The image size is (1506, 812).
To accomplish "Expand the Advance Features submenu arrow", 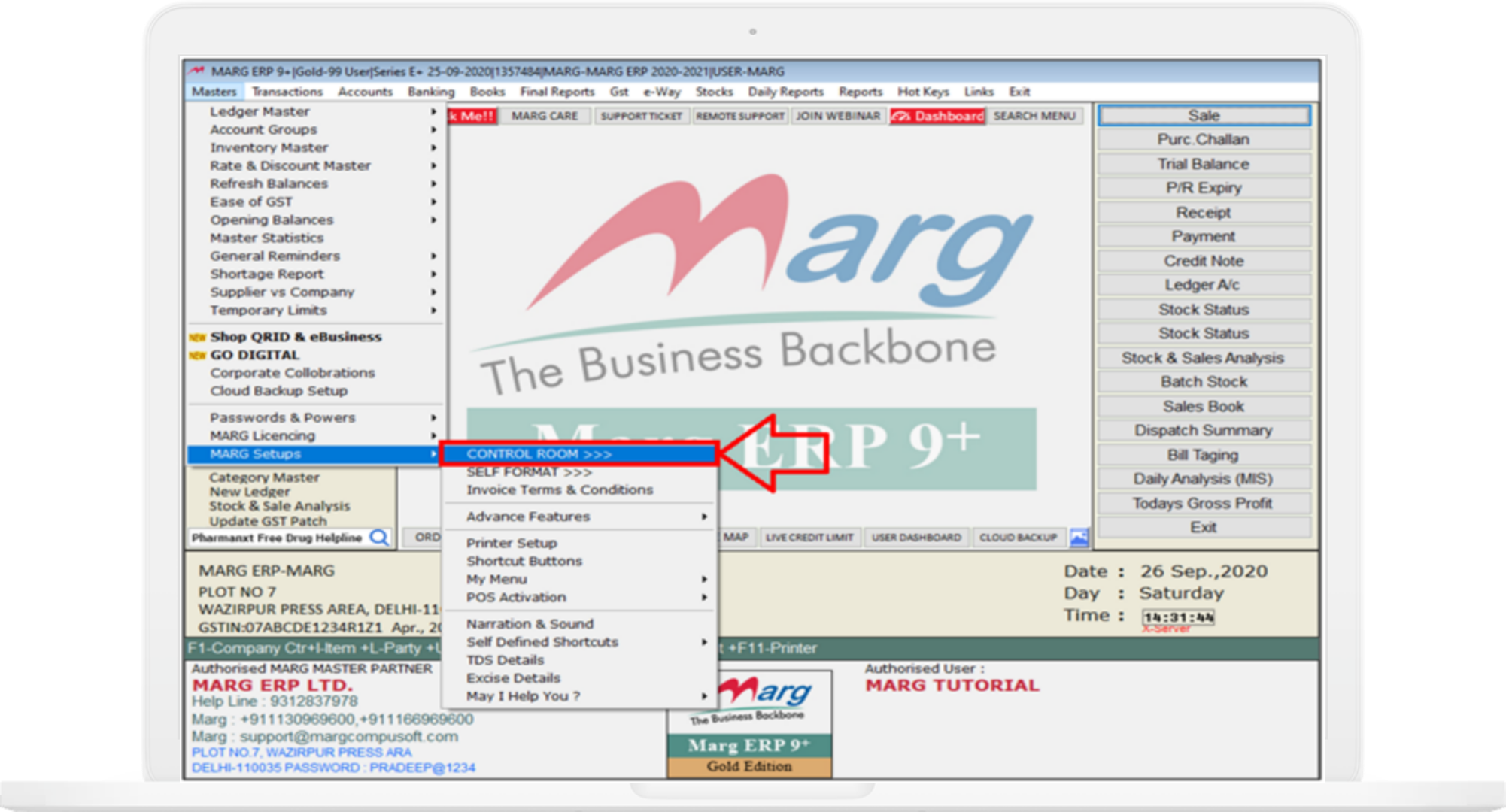I will pos(704,517).
